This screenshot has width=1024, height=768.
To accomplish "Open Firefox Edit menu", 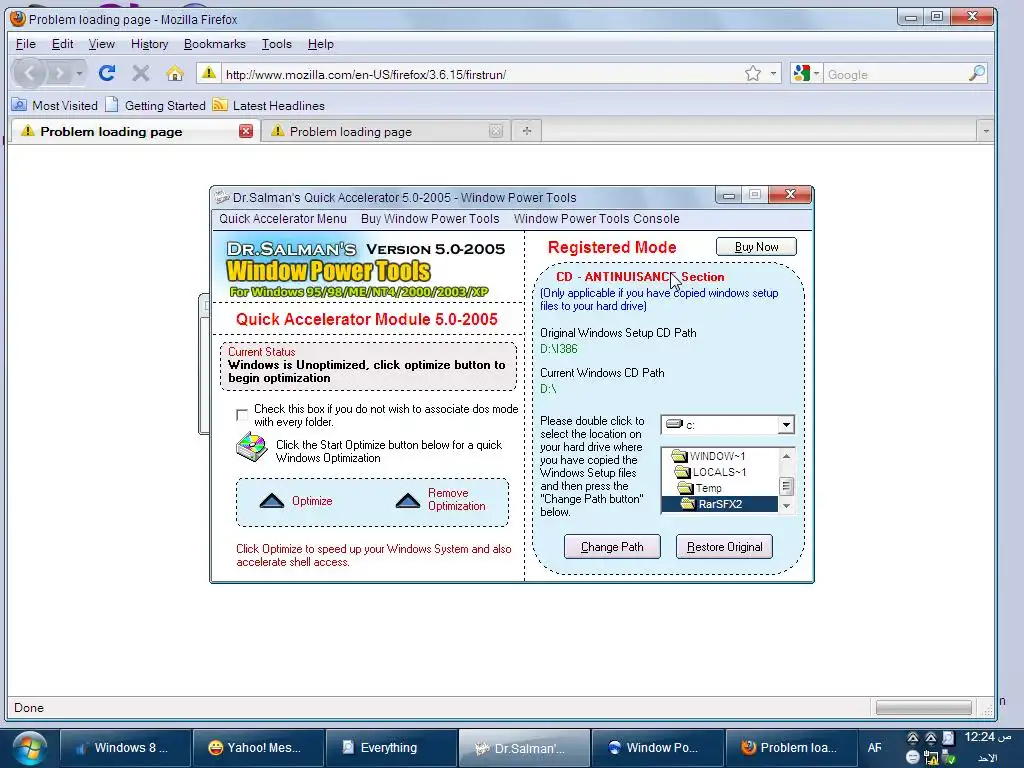I will click(62, 44).
